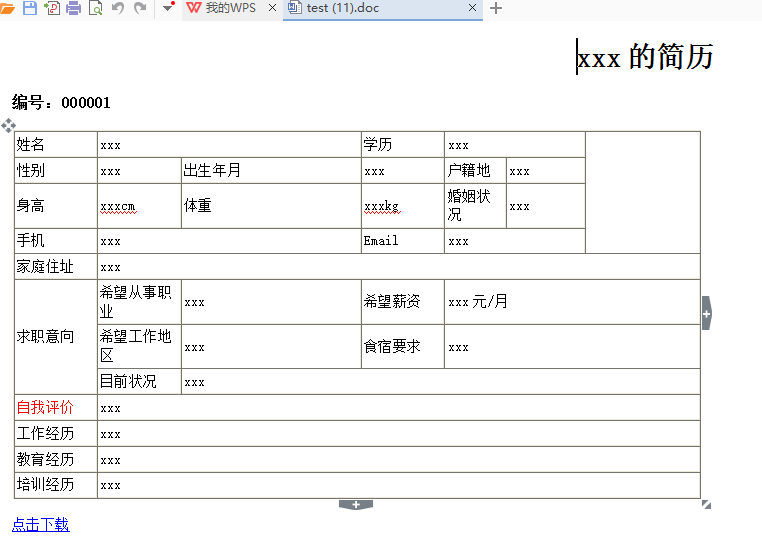Click the title text xxx 的简历
This screenshot has height=543, width=762.
[x=645, y=56]
